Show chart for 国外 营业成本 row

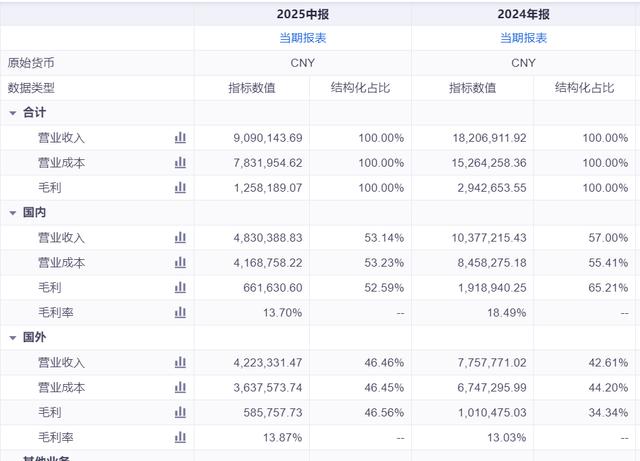[x=180, y=387]
